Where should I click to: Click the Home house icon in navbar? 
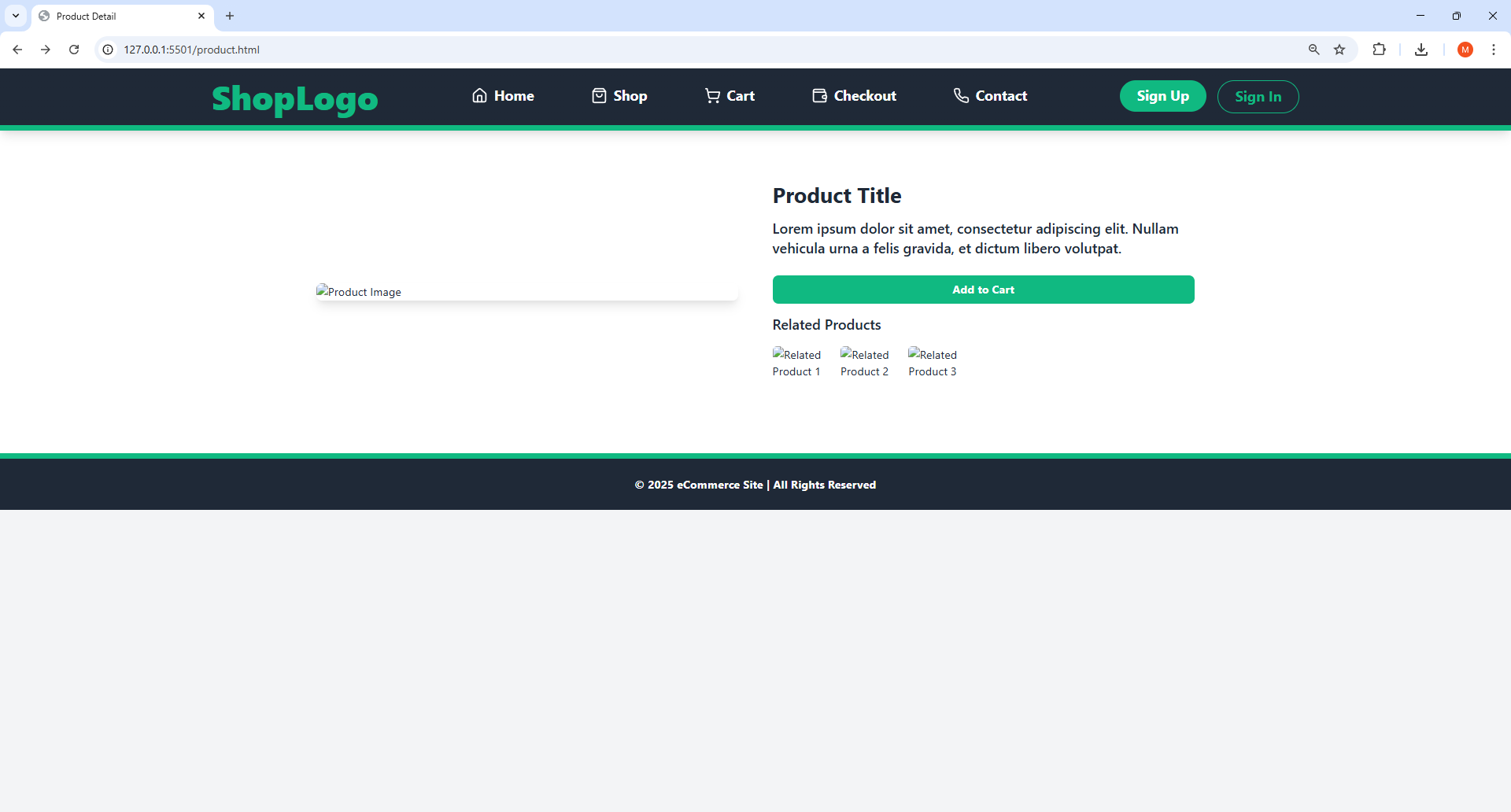coord(479,96)
